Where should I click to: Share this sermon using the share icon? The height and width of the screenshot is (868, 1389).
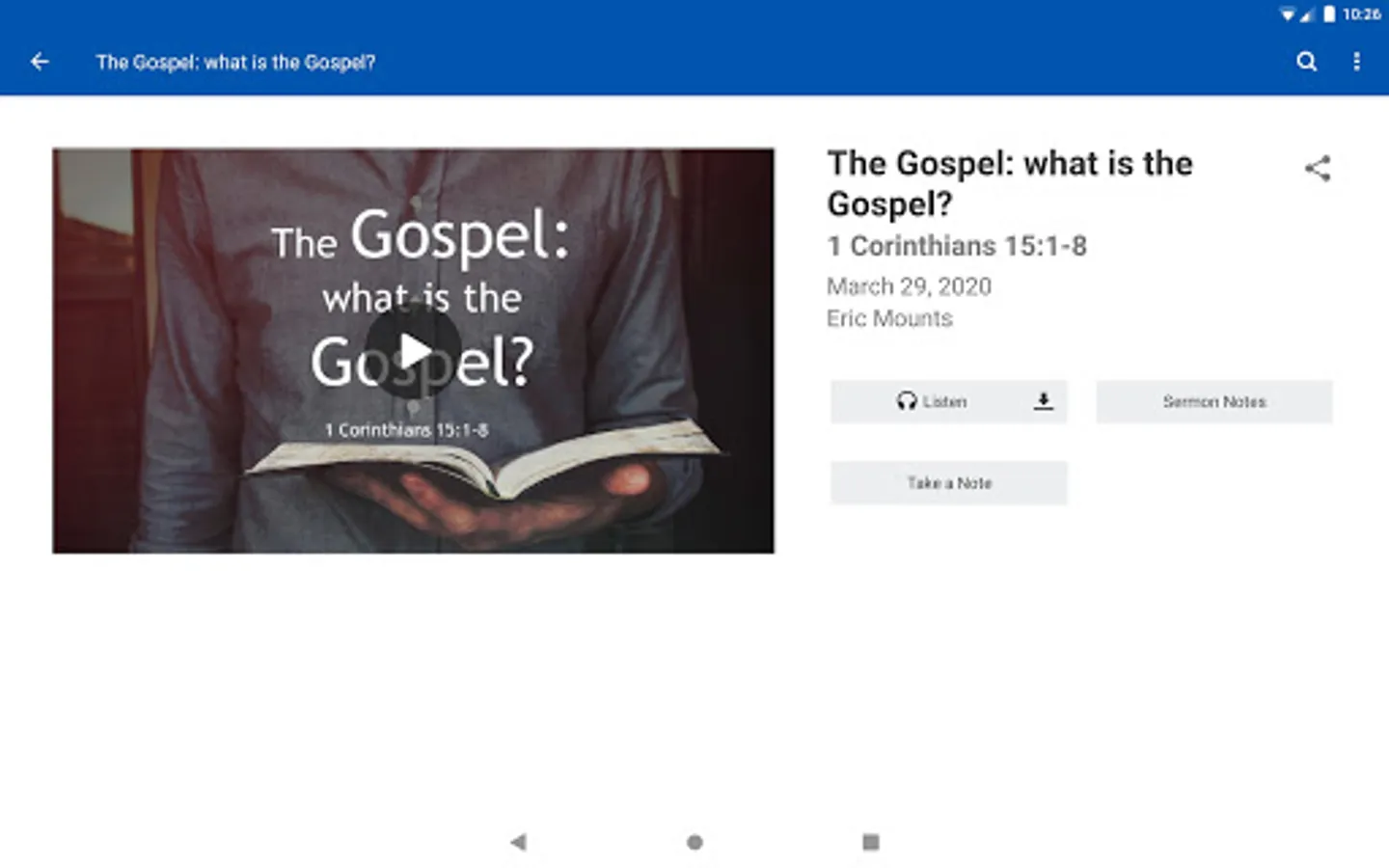pos(1318,169)
